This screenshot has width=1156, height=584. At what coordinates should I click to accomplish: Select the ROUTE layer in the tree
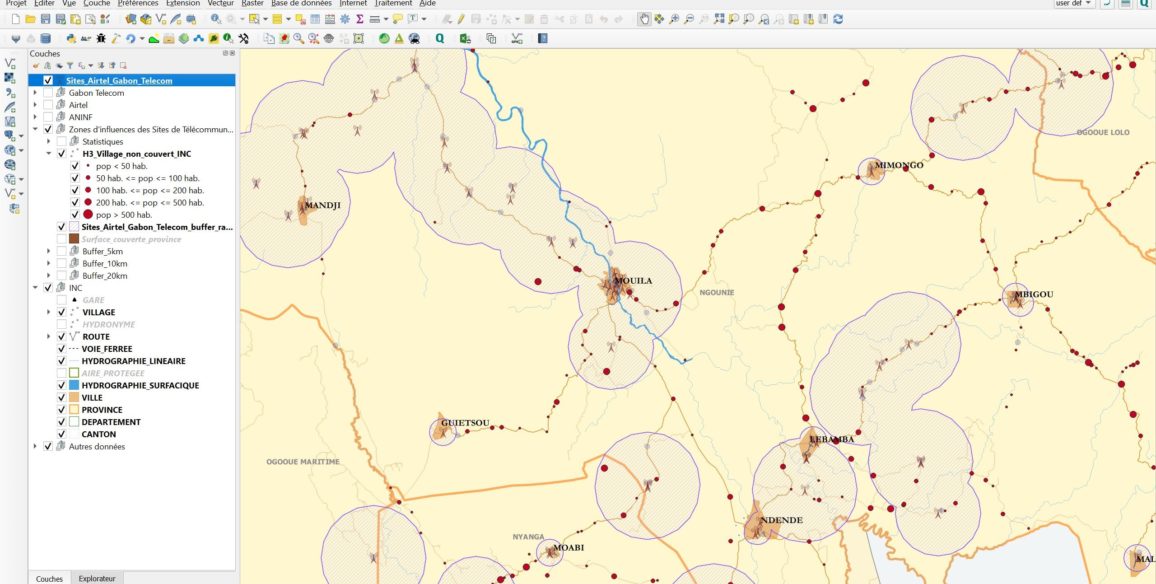(96, 337)
